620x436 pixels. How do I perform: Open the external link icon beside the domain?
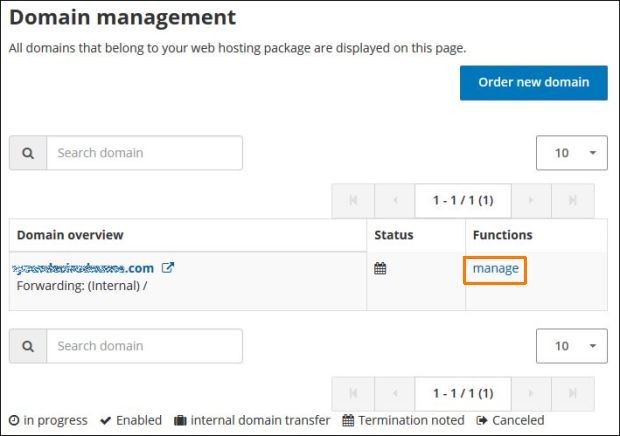pos(168,268)
